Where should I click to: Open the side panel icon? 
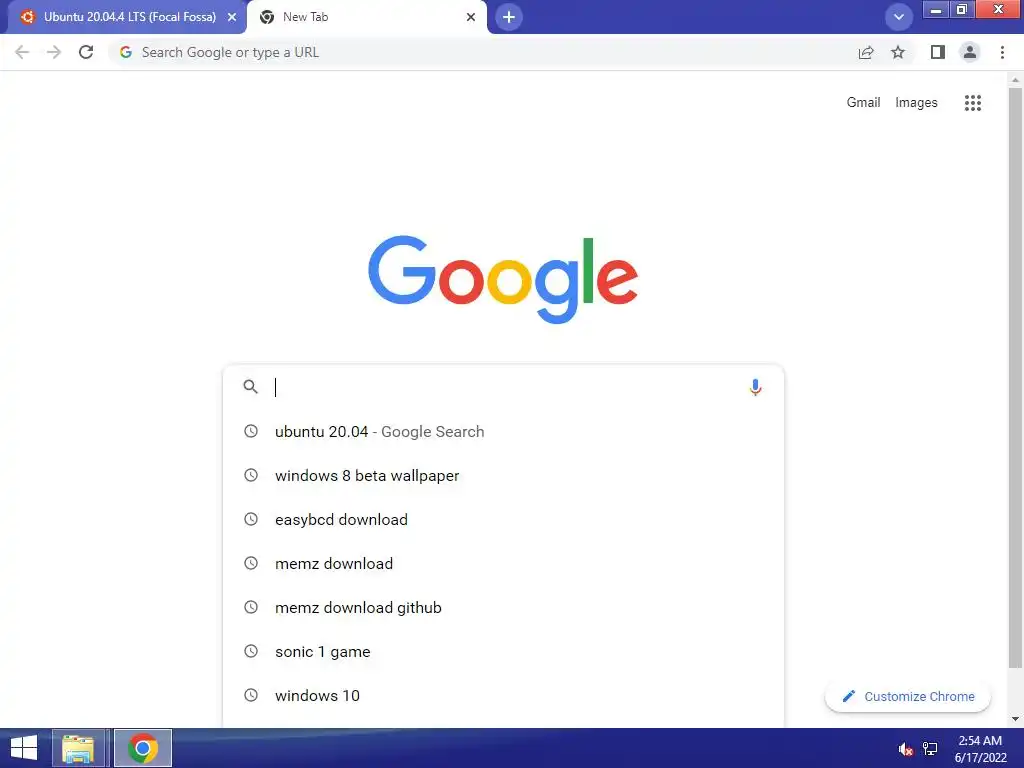coord(938,52)
